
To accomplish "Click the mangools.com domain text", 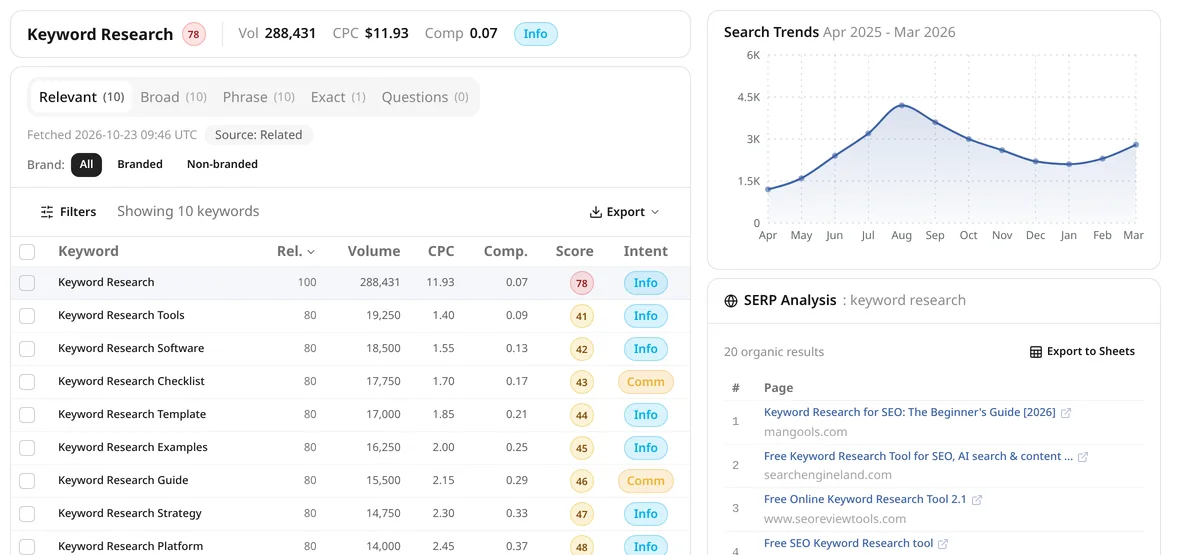I will 805,433.
